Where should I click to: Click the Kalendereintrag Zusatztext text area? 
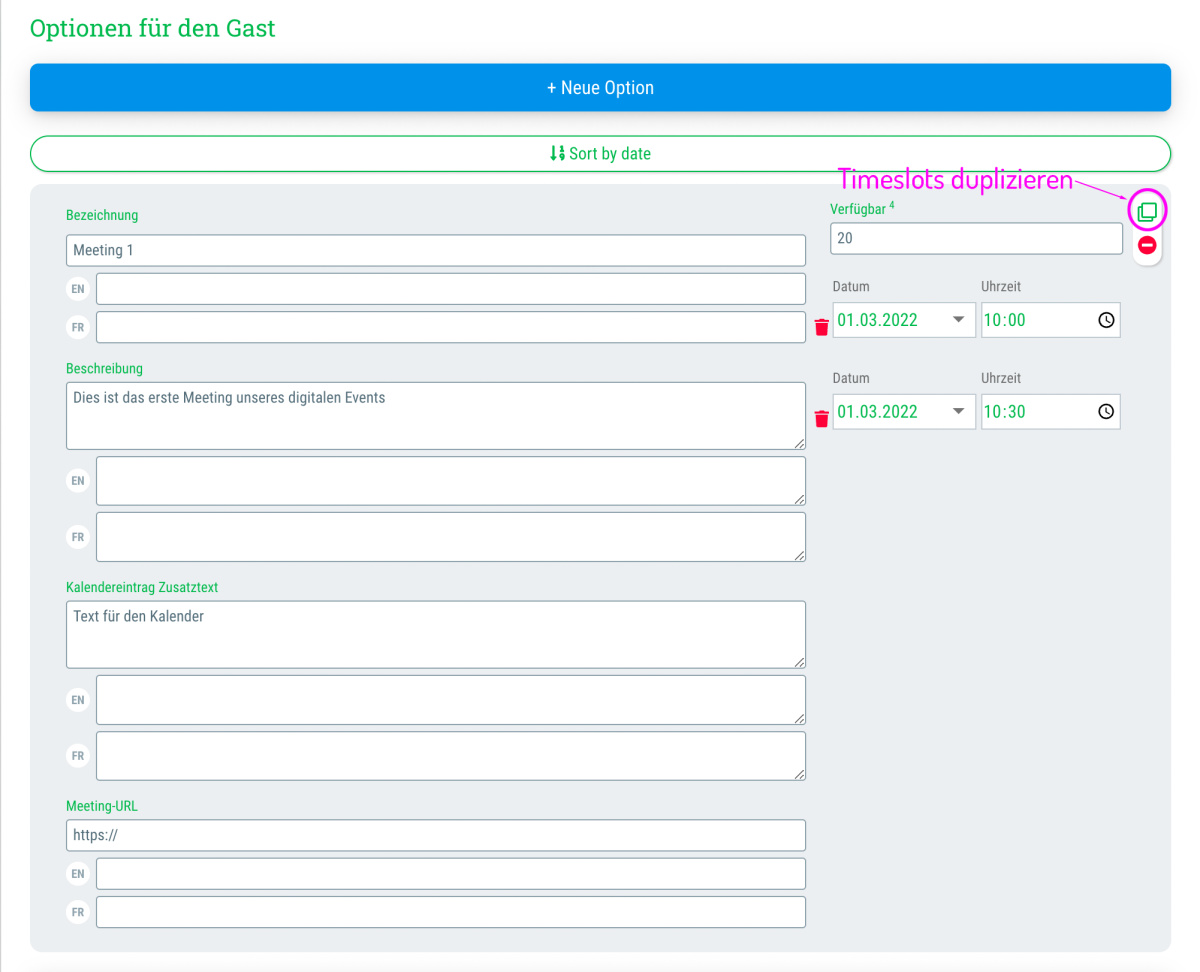pos(436,634)
